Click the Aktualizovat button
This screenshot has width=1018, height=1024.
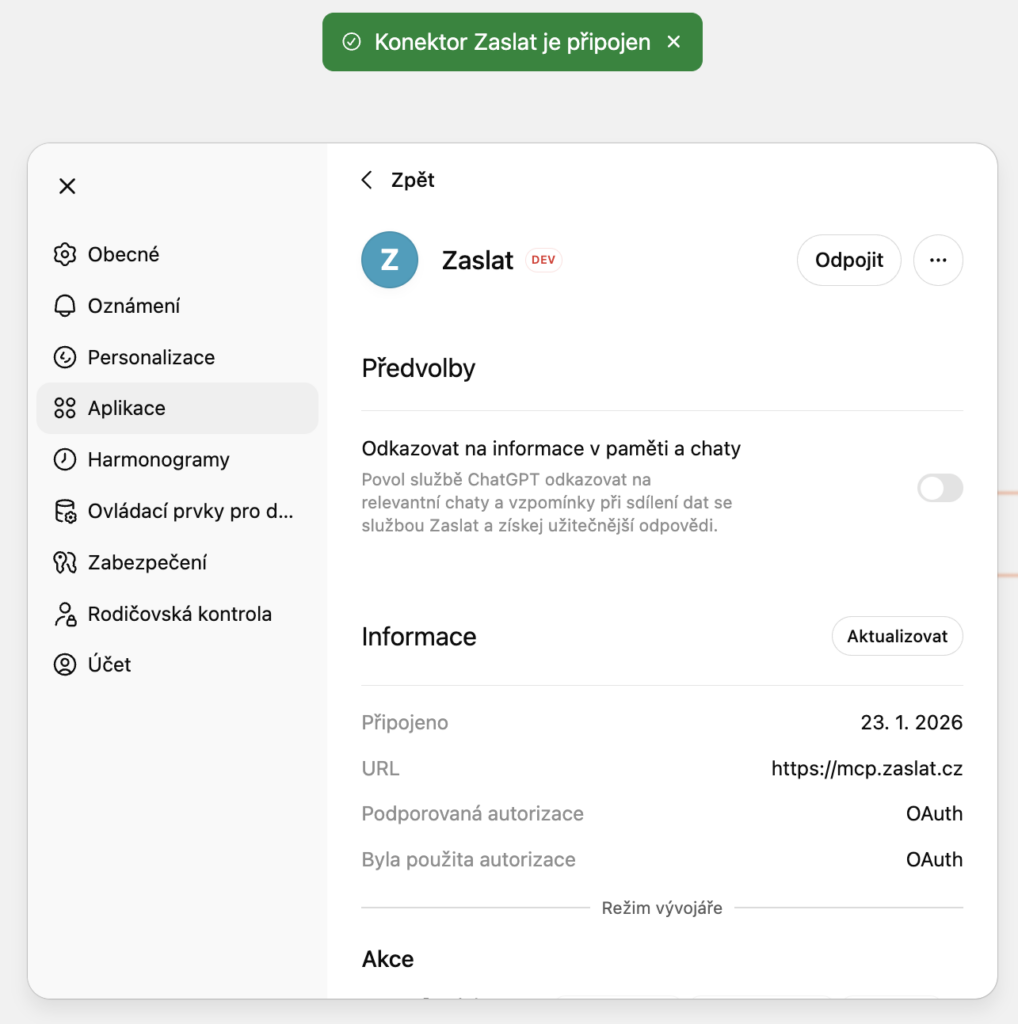coord(897,636)
